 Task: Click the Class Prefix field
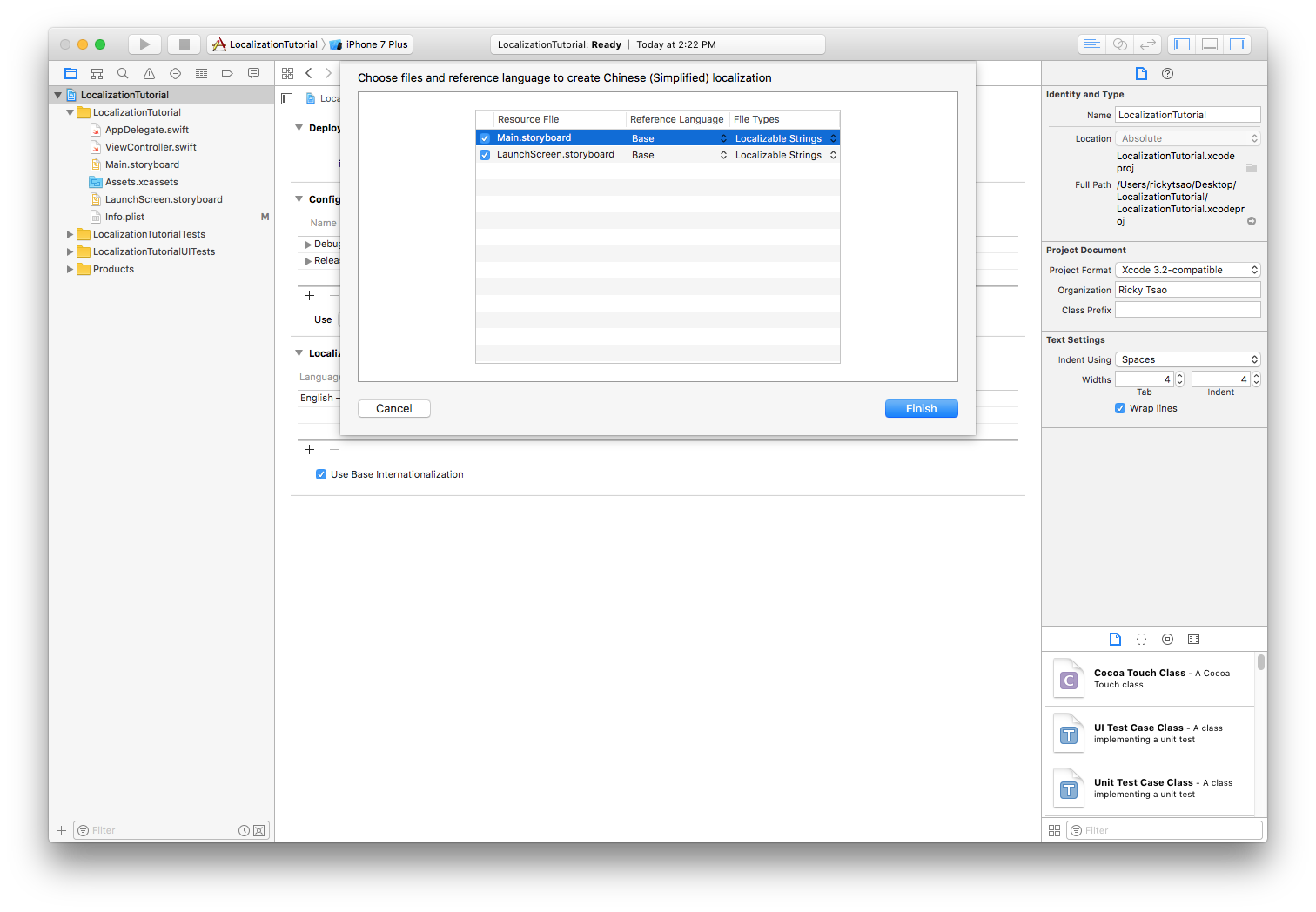1188,311
